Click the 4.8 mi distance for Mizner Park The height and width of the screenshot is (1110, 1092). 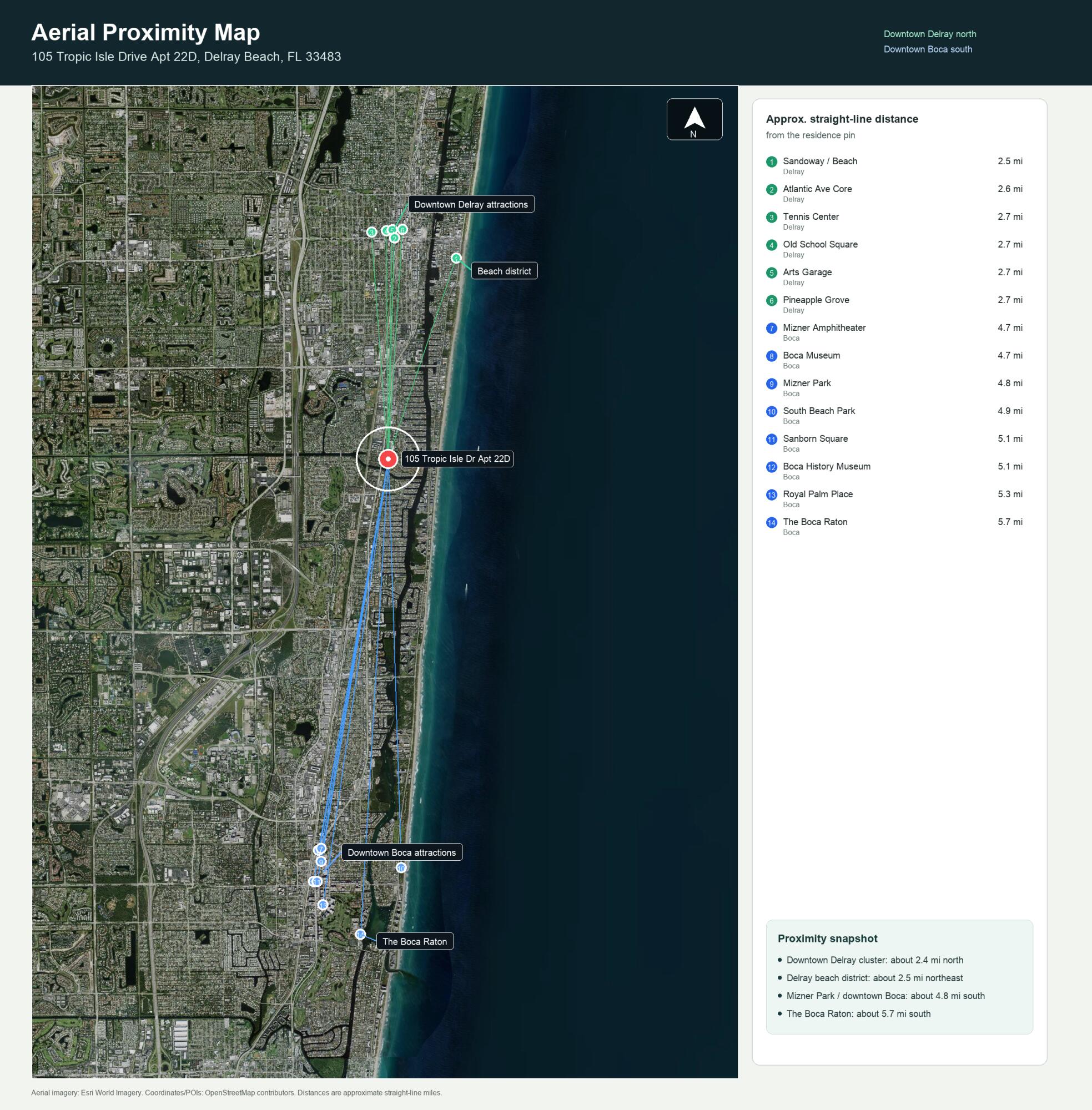pyautogui.click(x=1009, y=383)
